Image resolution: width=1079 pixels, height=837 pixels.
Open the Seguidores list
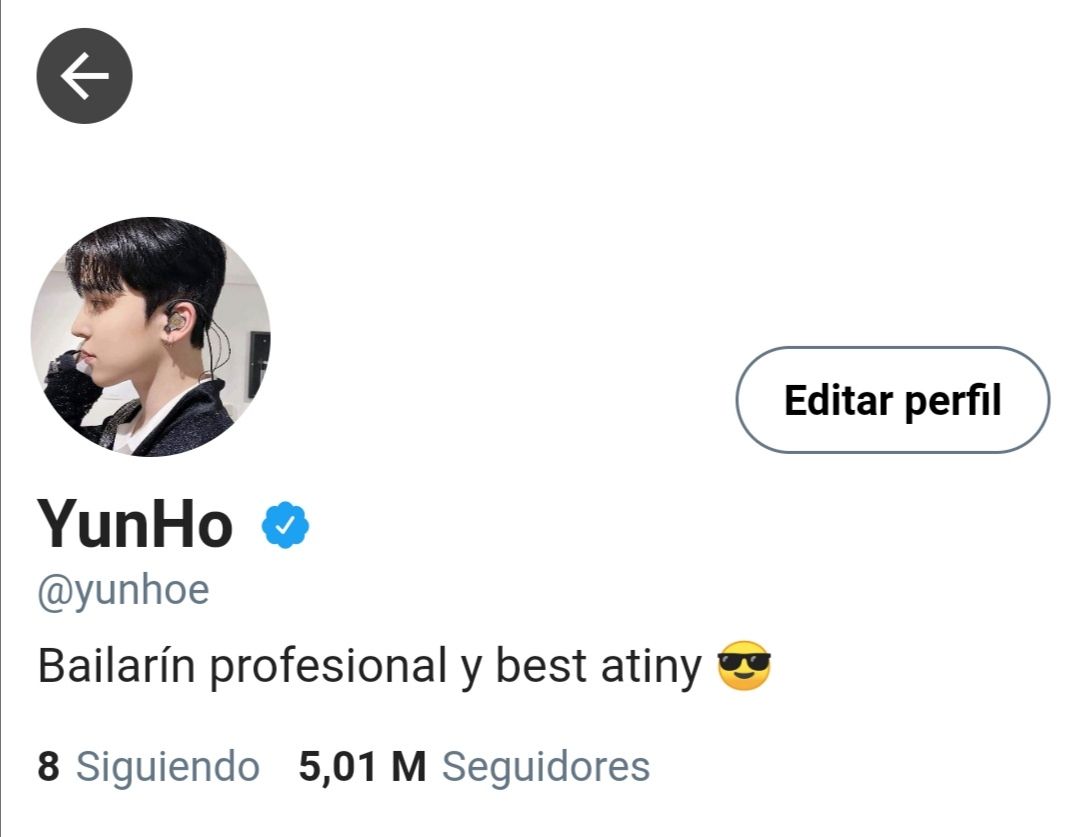(546, 767)
